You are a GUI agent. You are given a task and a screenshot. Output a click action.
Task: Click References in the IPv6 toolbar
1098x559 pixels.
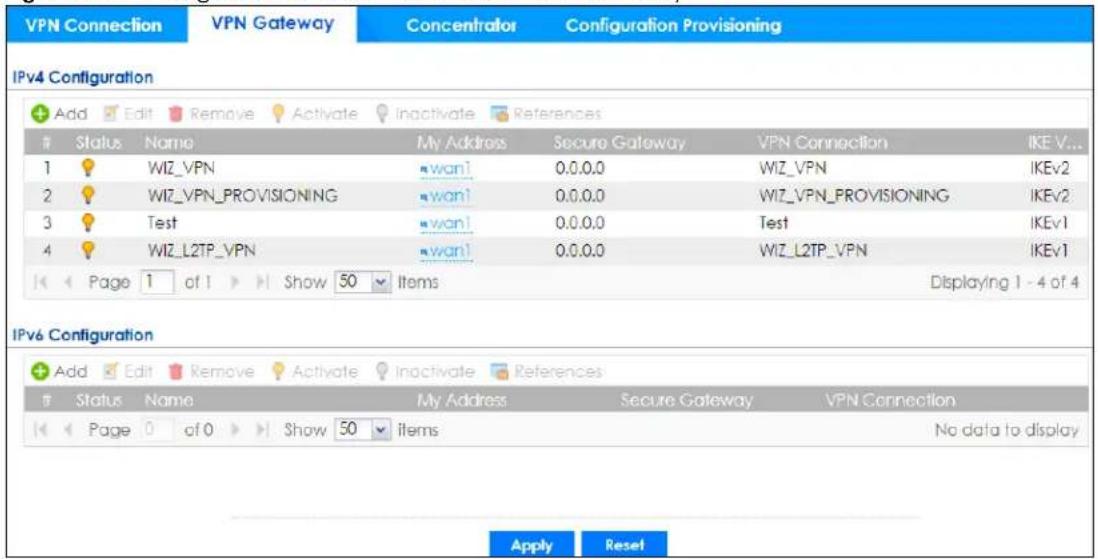coord(546,371)
